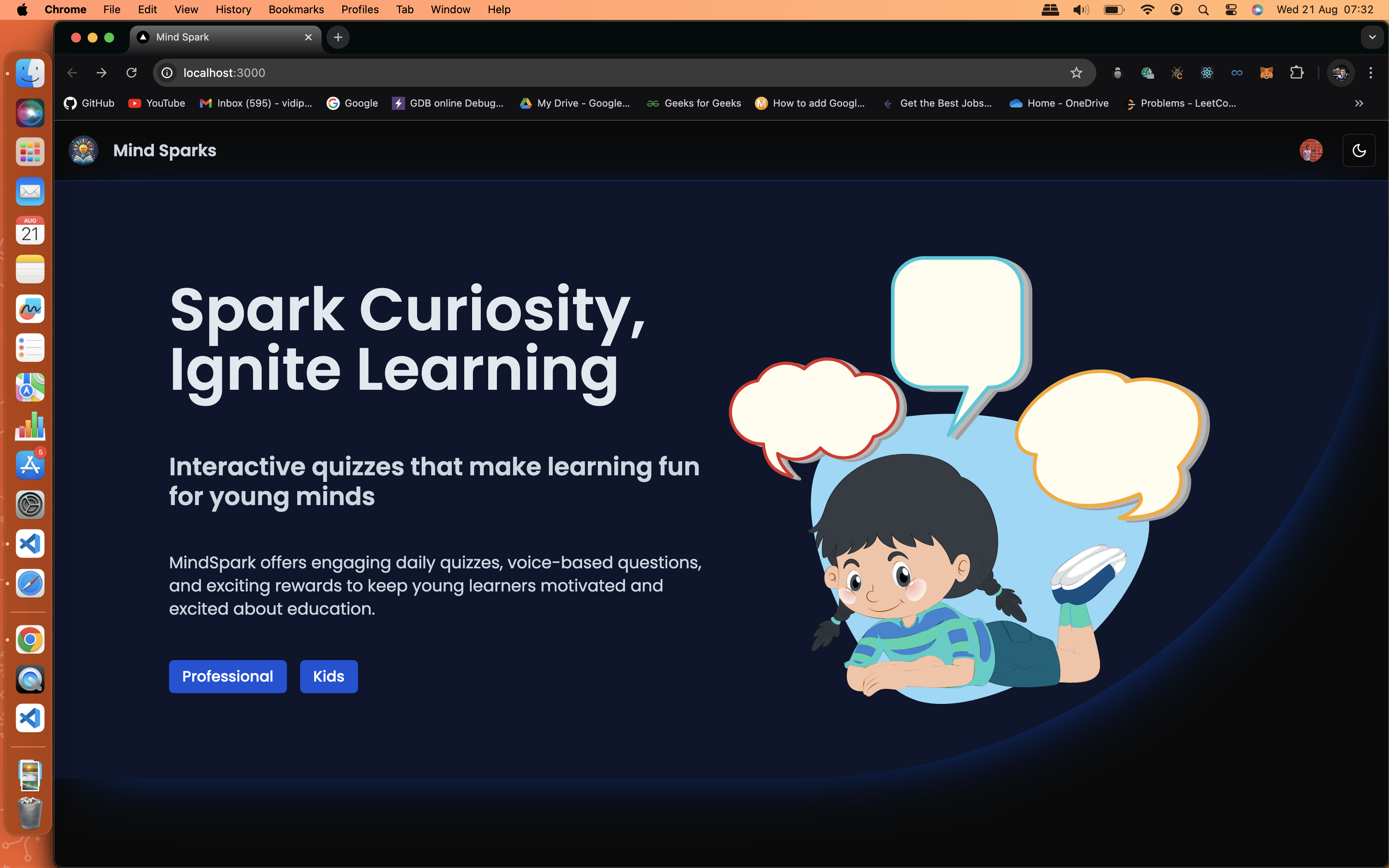Open the React Developer Tools extension icon

coord(1206,73)
